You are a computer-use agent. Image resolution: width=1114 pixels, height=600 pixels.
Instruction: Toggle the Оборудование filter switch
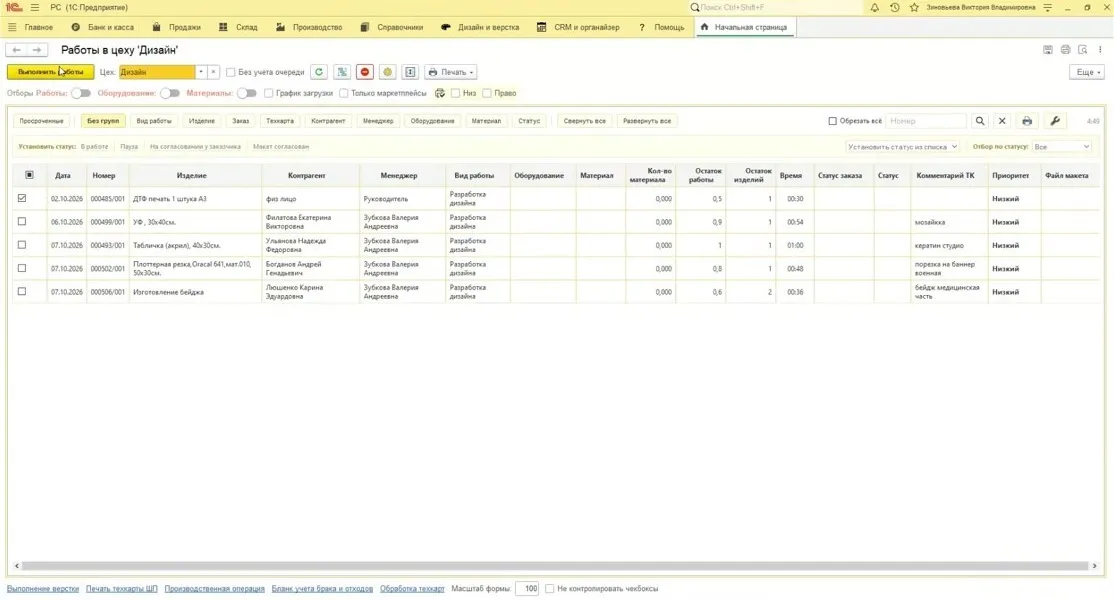(x=170, y=93)
